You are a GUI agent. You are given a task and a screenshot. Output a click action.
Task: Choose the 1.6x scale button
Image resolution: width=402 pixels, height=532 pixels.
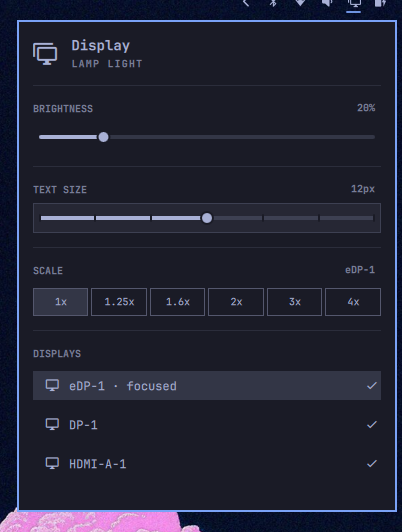click(x=177, y=302)
